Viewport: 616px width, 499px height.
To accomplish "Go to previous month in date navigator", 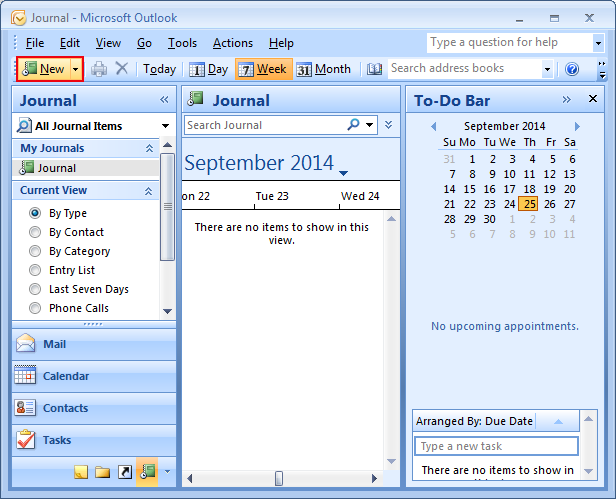I will tap(433, 127).
